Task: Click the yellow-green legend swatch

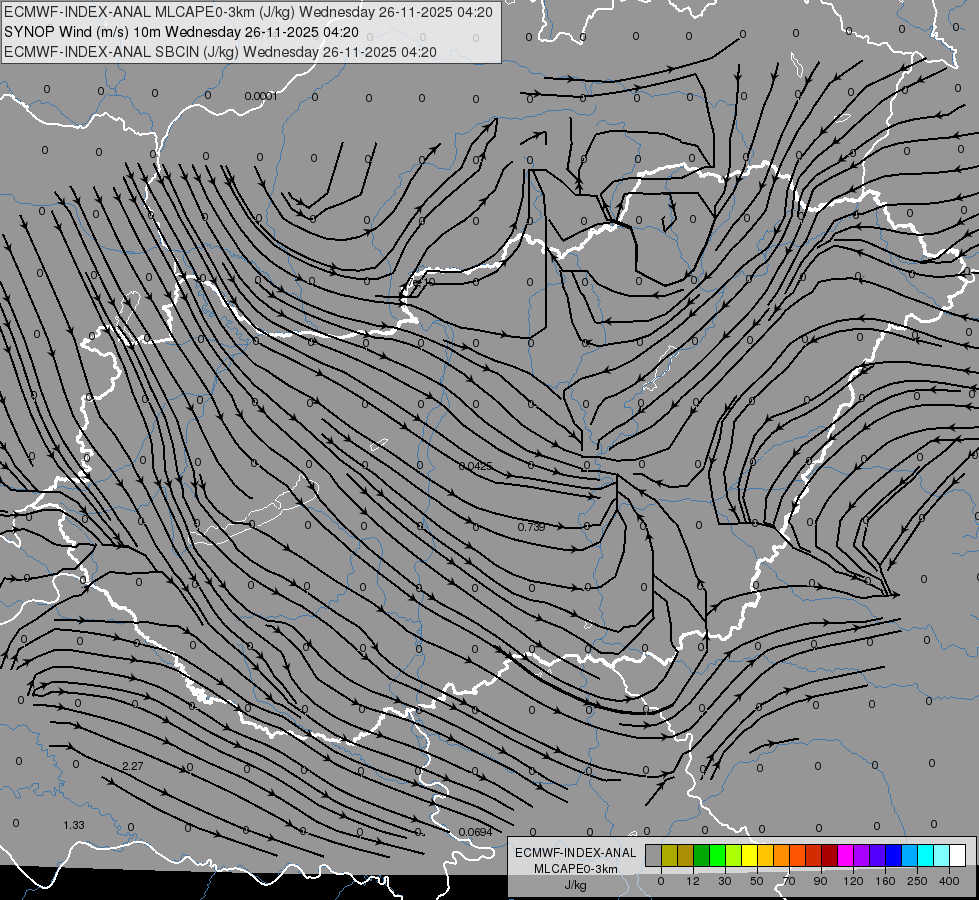Action: 734,855
